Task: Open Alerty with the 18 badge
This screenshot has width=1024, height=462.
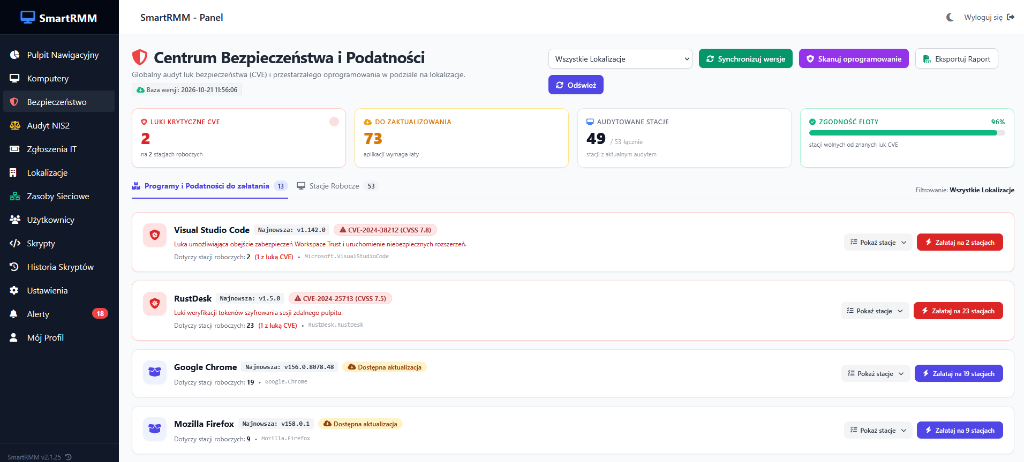Action: point(59,314)
